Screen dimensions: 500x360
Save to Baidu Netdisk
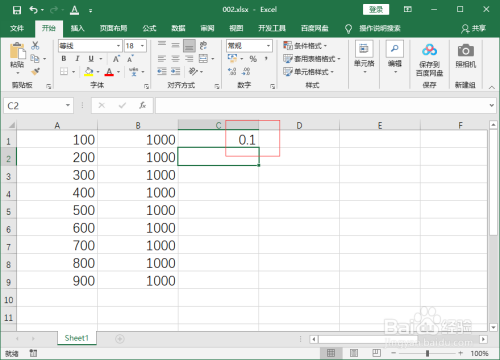pos(429,60)
